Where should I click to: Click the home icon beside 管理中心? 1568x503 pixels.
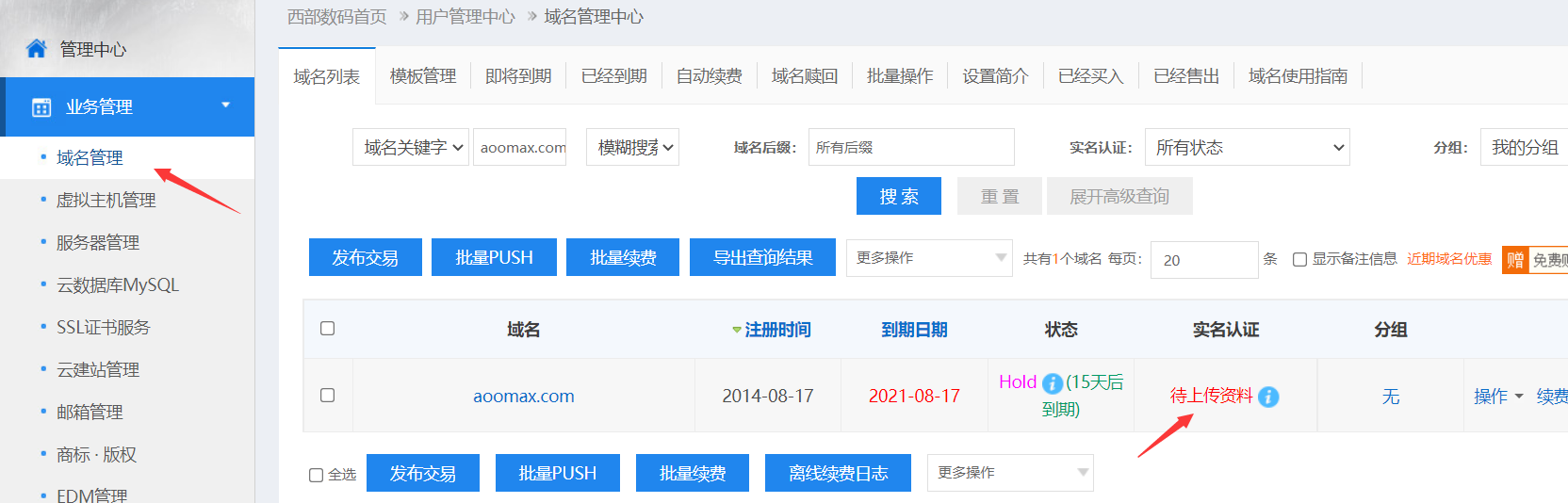[36, 49]
